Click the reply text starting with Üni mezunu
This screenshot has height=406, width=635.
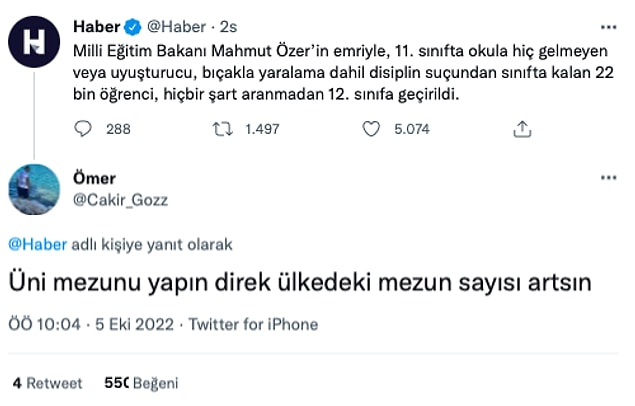(x=300, y=283)
